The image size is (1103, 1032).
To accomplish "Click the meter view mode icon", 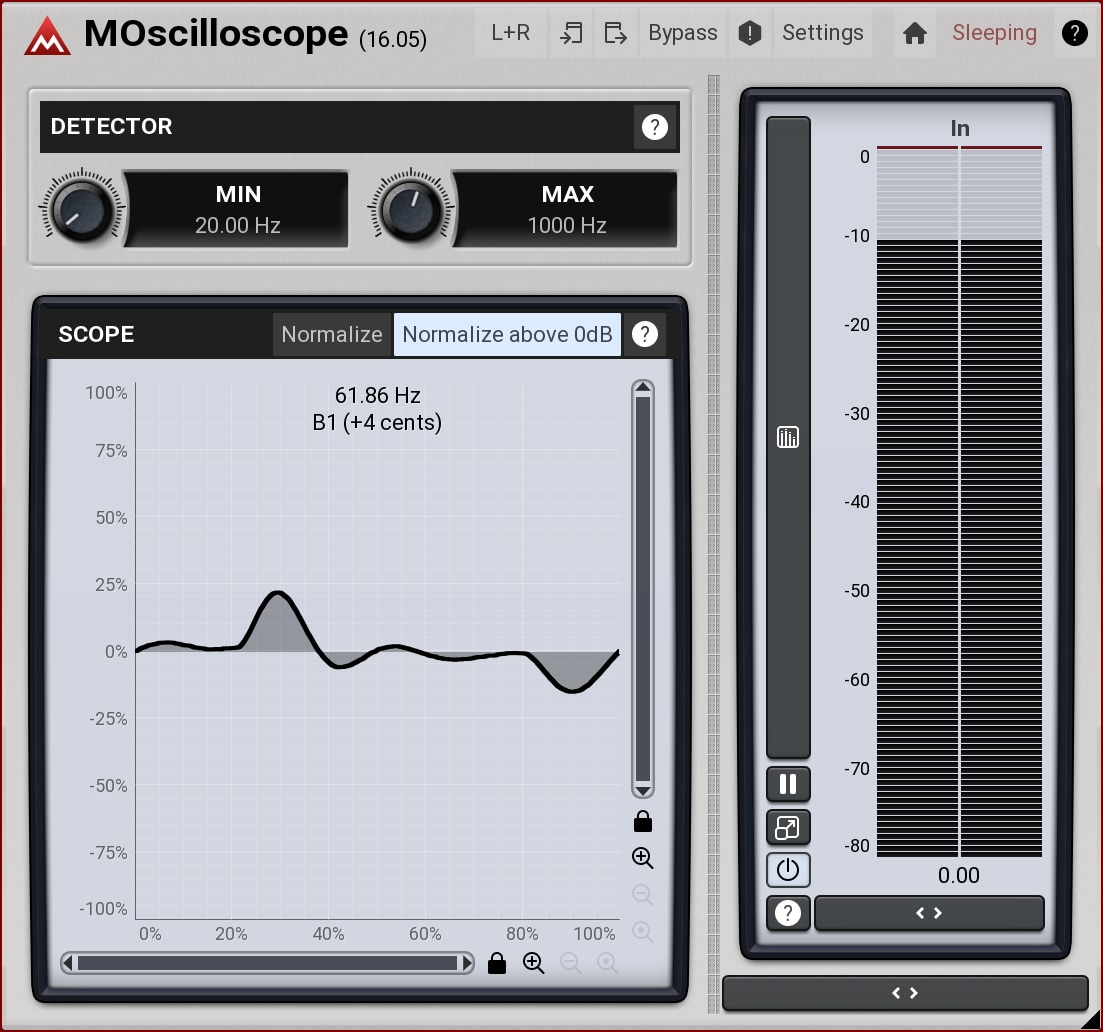I will coord(788,437).
